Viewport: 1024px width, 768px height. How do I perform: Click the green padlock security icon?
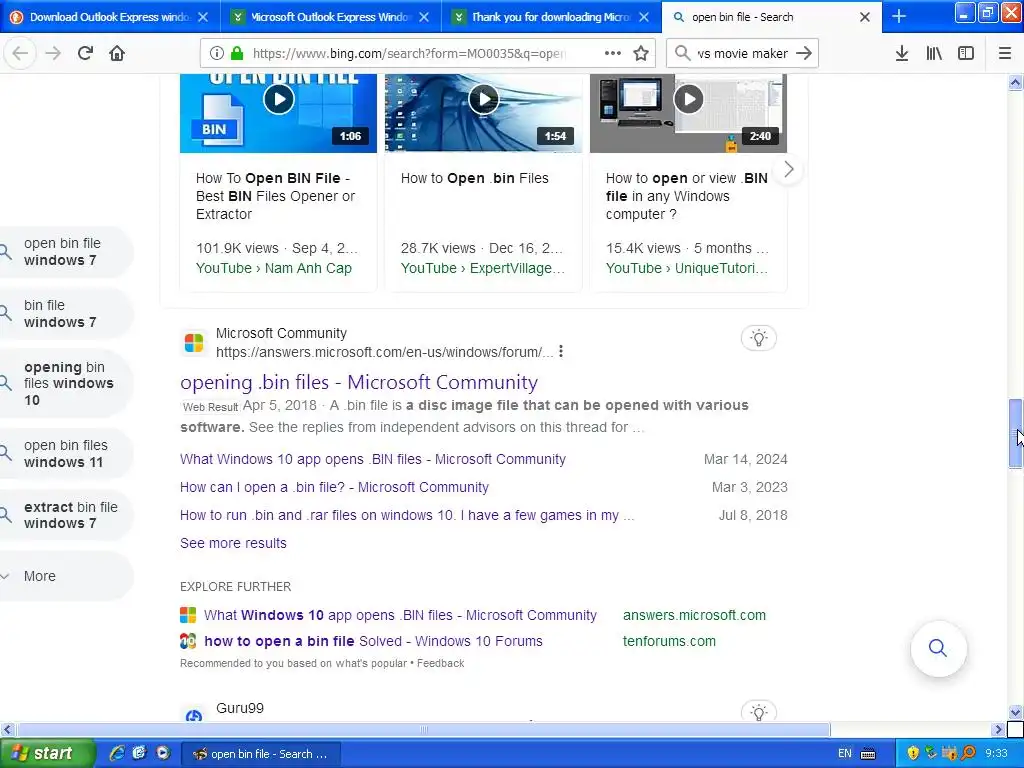click(237, 54)
